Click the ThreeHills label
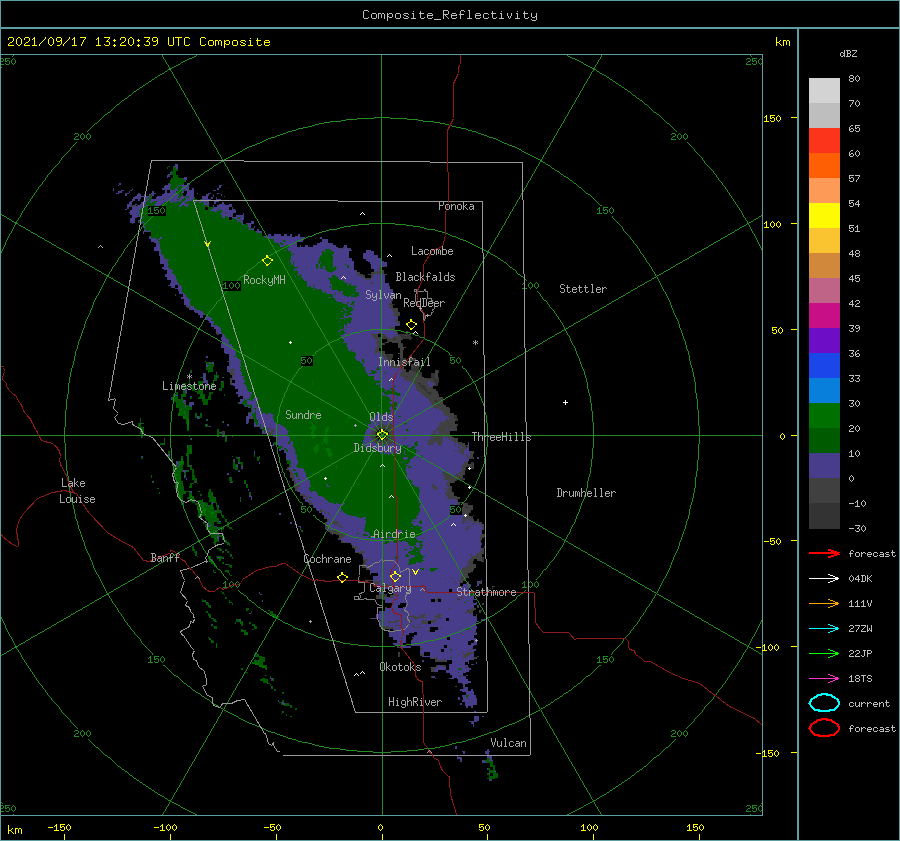900x841 pixels. [x=501, y=437]
